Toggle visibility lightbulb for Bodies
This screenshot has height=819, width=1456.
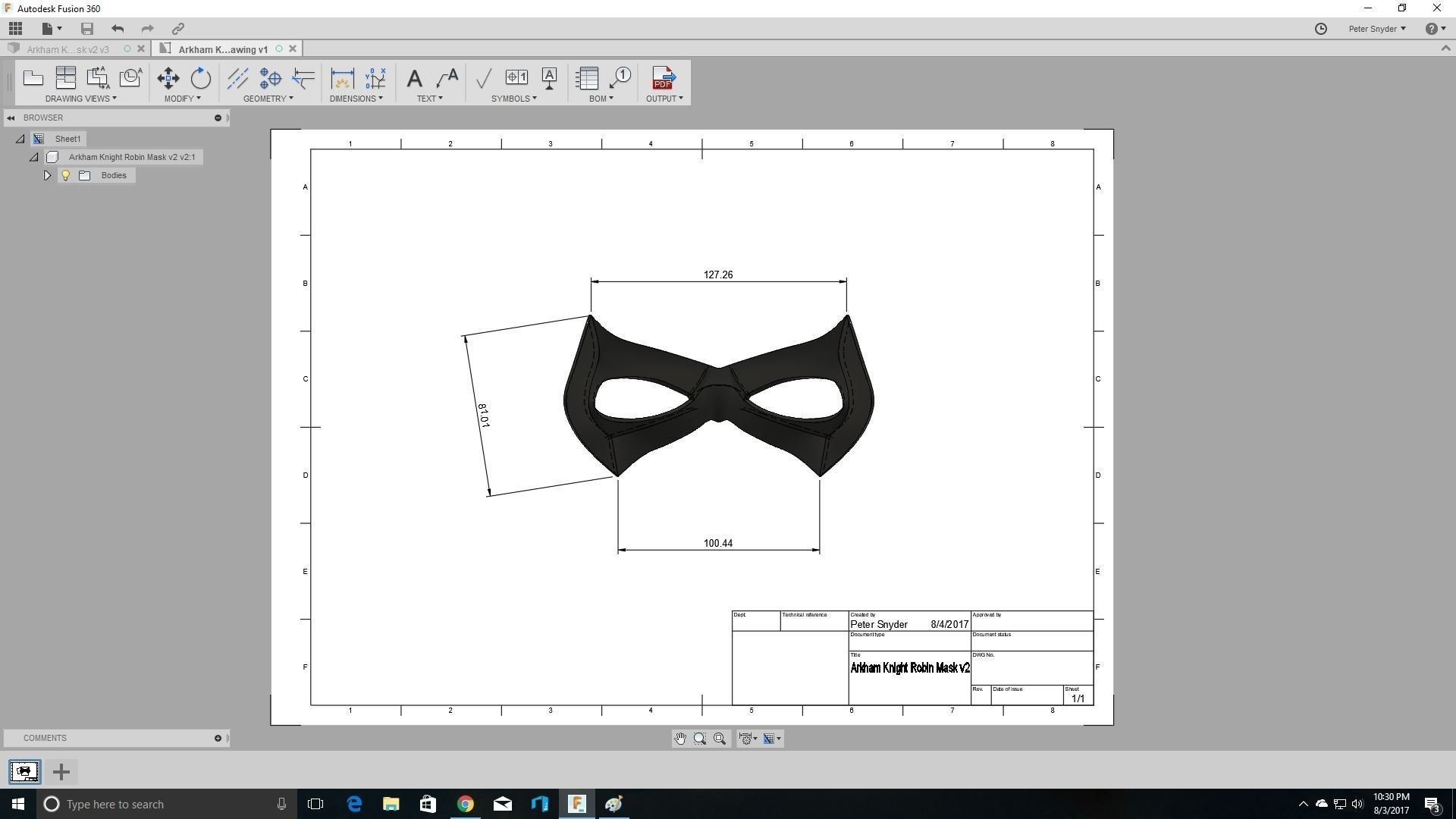[66, 175]
